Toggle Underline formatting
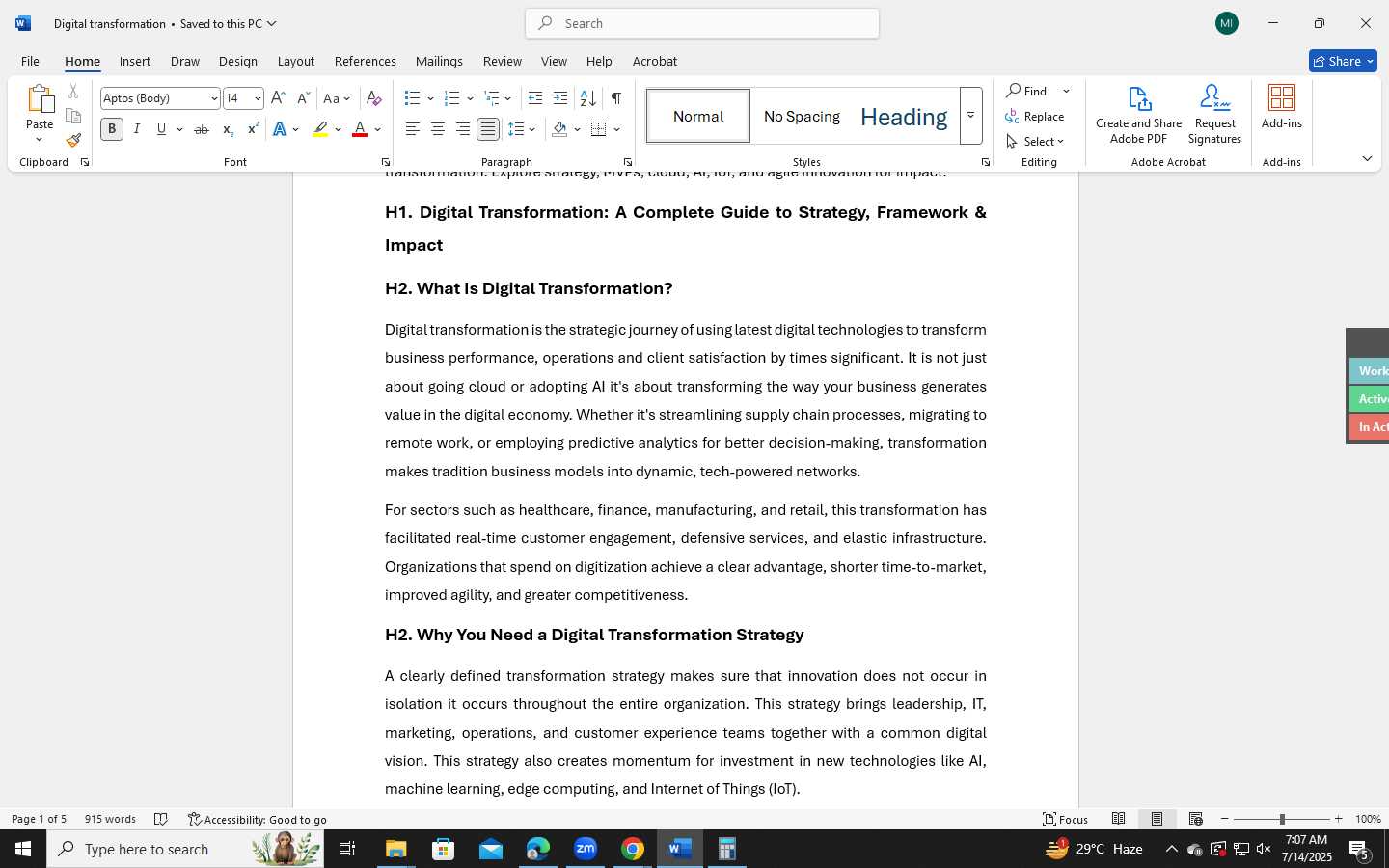This screenshot has height=868, width=1389. click(x=162, y=129)
